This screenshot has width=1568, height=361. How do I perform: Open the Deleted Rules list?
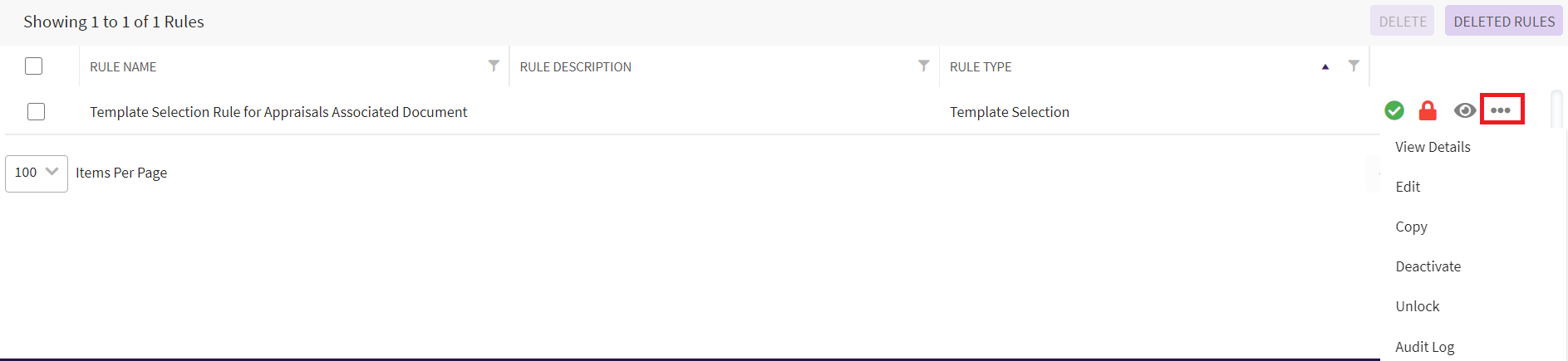pyautogui.click(x=1503, y=22)
